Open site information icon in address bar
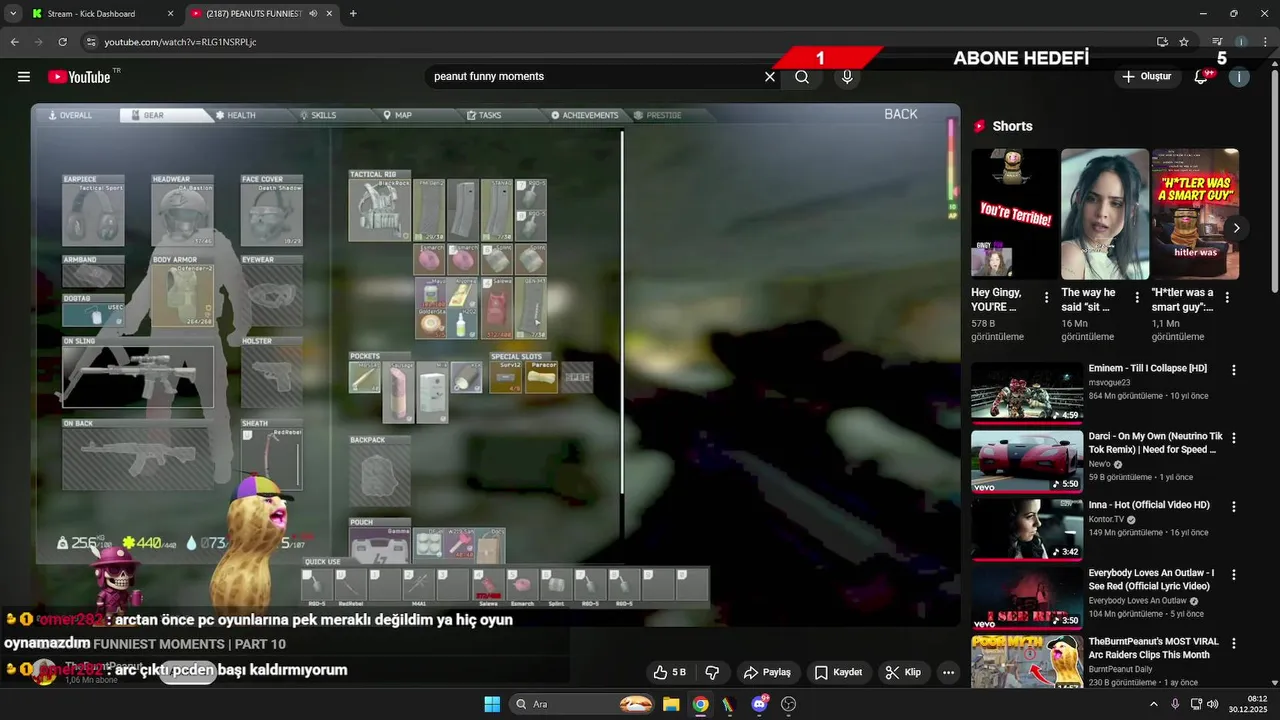This screenshot has height=720, width=1280. coord(90,42)
